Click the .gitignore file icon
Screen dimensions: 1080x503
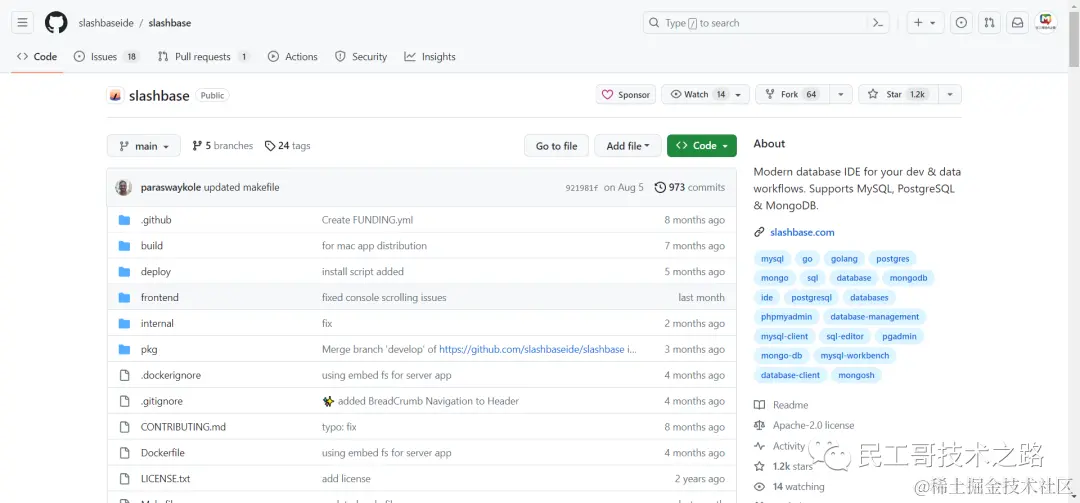click(x=124, y=401)
